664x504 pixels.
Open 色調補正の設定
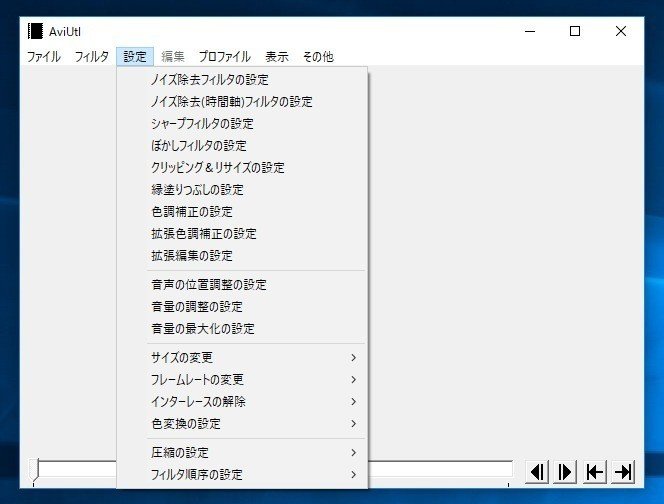[242, 212]
